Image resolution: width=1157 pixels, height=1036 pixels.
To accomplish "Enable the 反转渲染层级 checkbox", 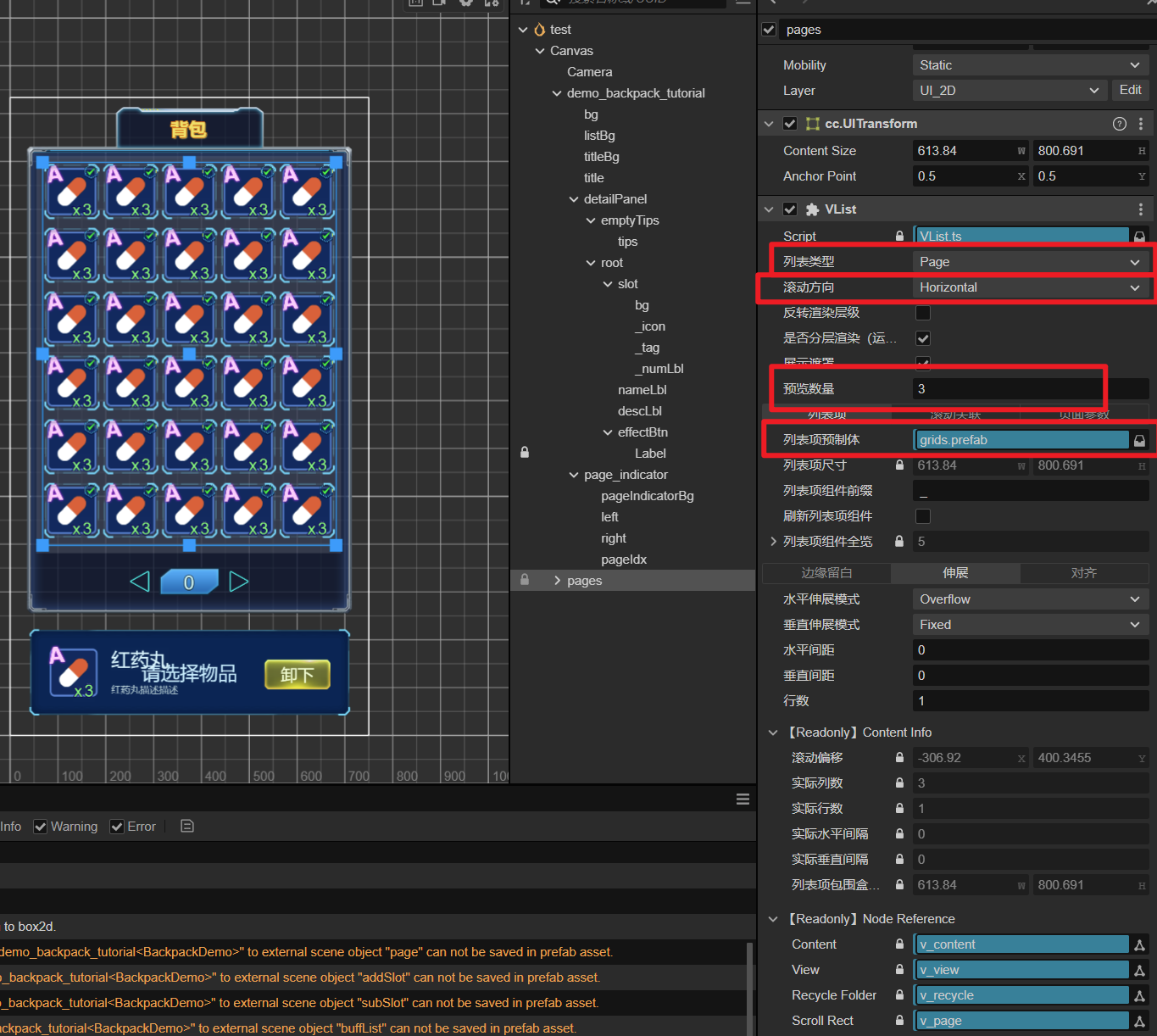I will click(x=923, y=313).
